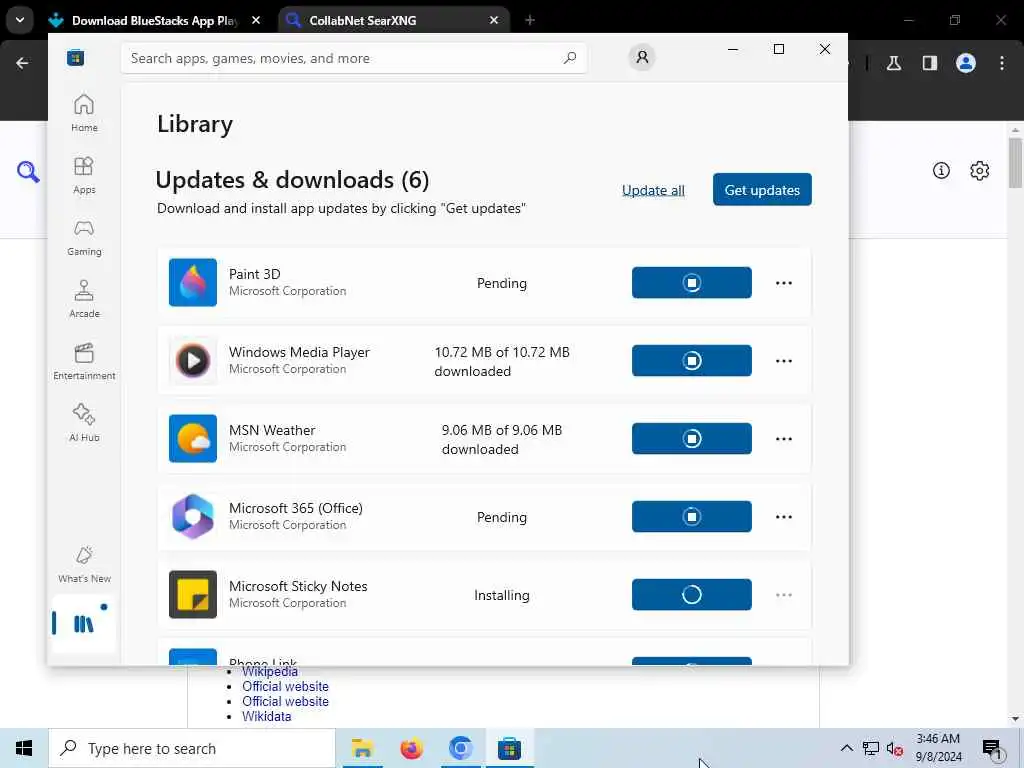This screenshot has width=1024, height=768.
Task: Click the Microsoft Sticky Notes app icon
Action: click(x=193, y=594)
